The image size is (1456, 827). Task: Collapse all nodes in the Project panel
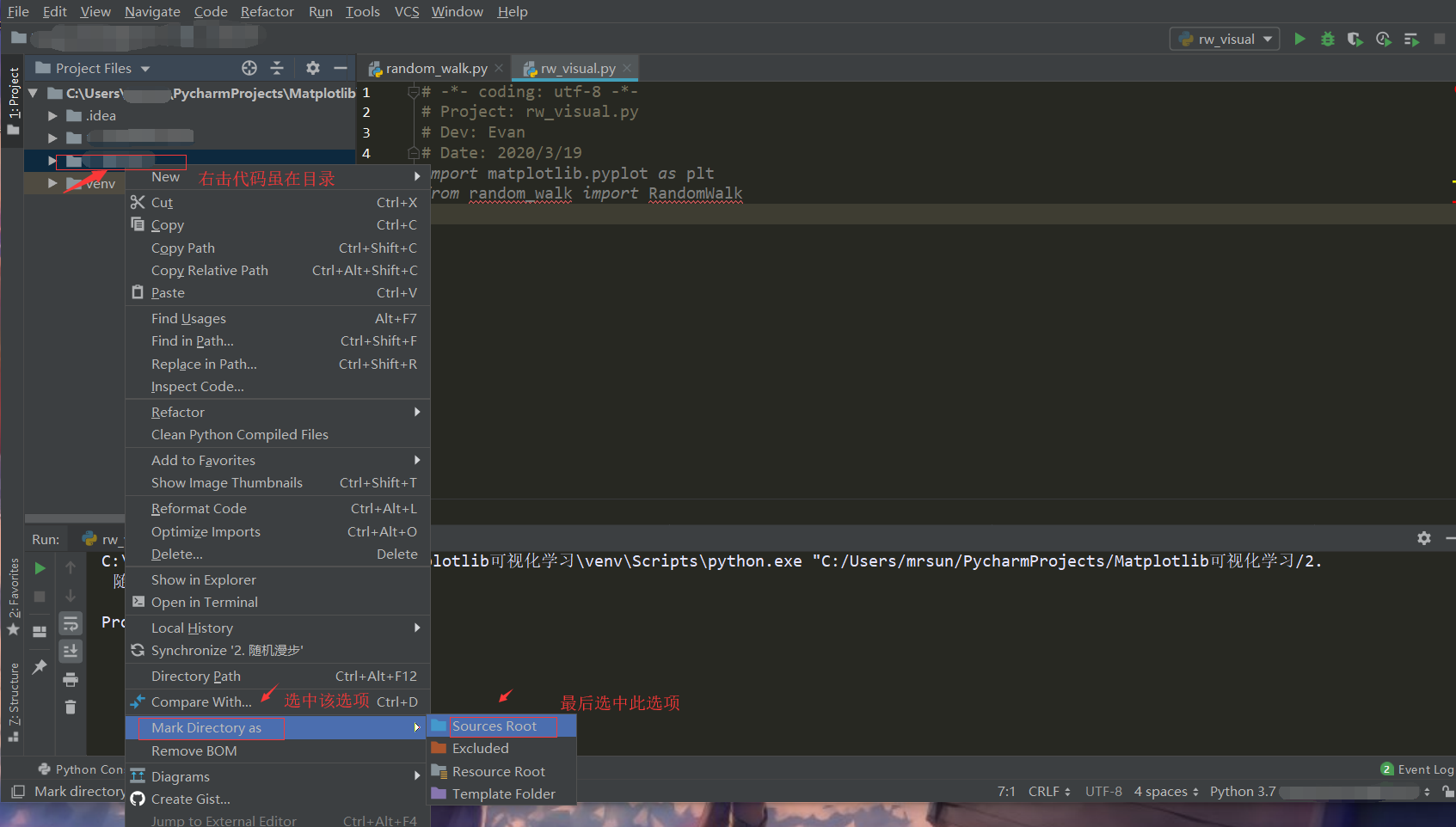[277, 68]
